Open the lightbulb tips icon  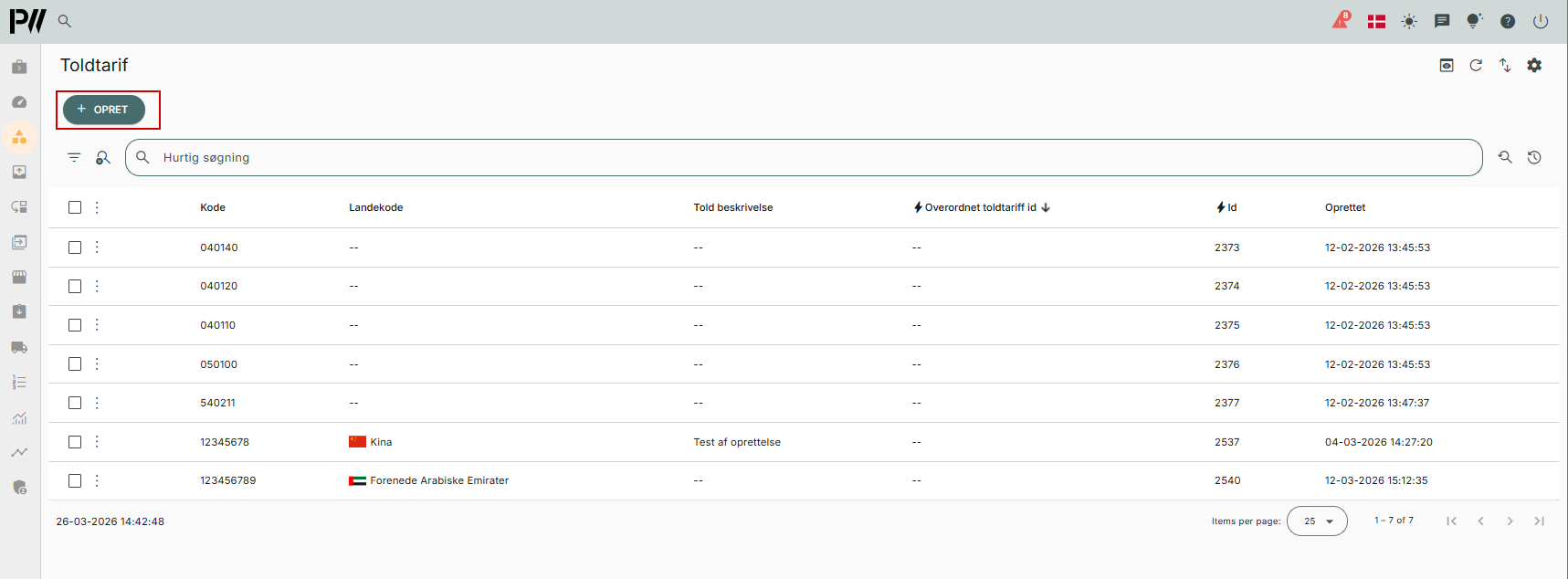[x=1474, y=21]
